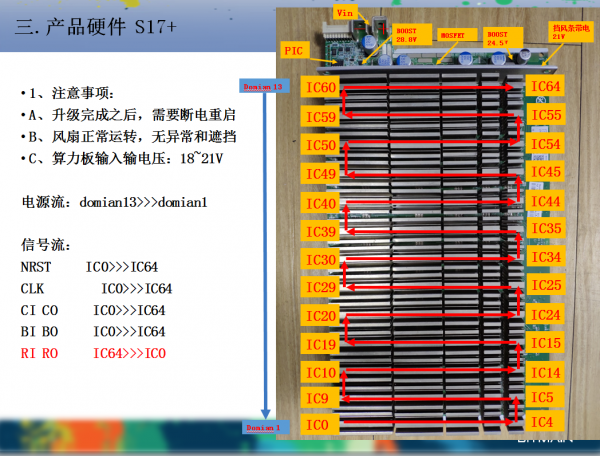
Task: Select the IC35 chip label
Action: click(546, 229)
